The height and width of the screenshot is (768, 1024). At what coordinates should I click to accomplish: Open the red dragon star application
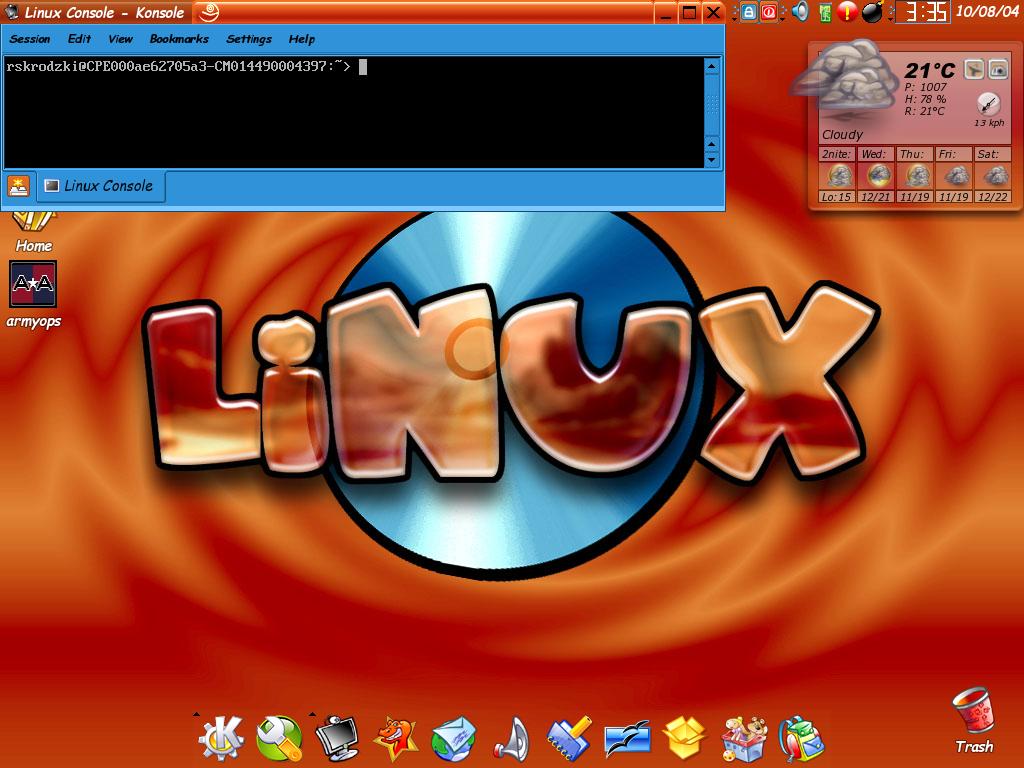click(395, 739)
